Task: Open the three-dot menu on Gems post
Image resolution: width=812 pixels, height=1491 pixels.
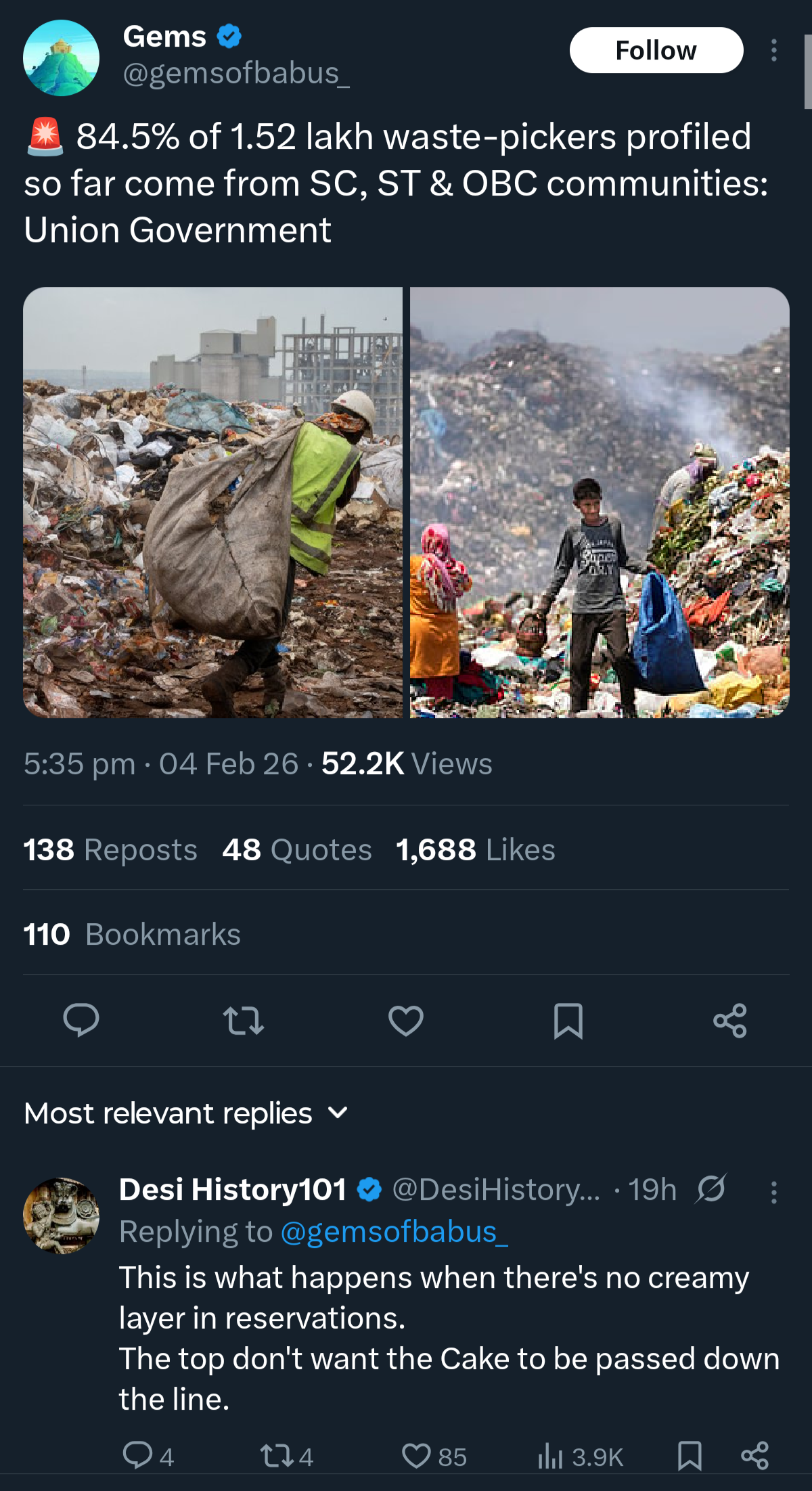Action: 774,50
